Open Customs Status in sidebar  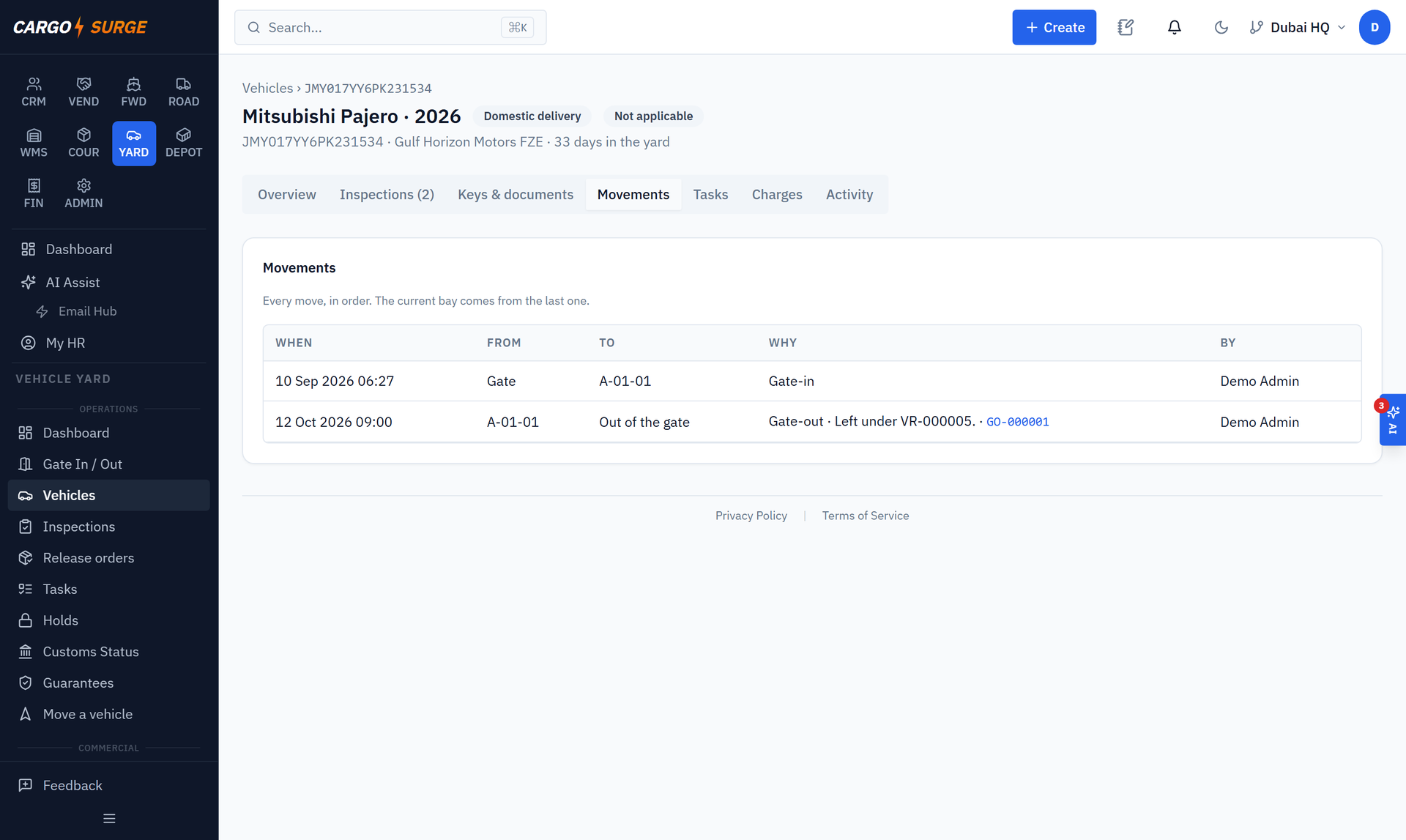109,652
